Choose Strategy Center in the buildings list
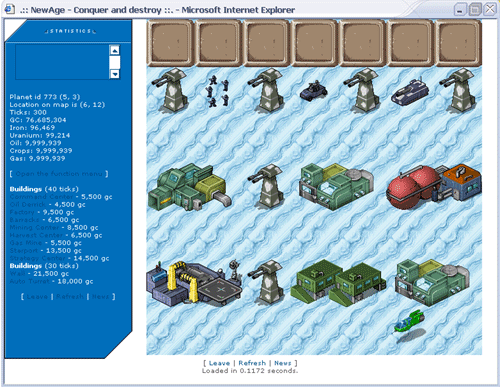 coord(37,258)
